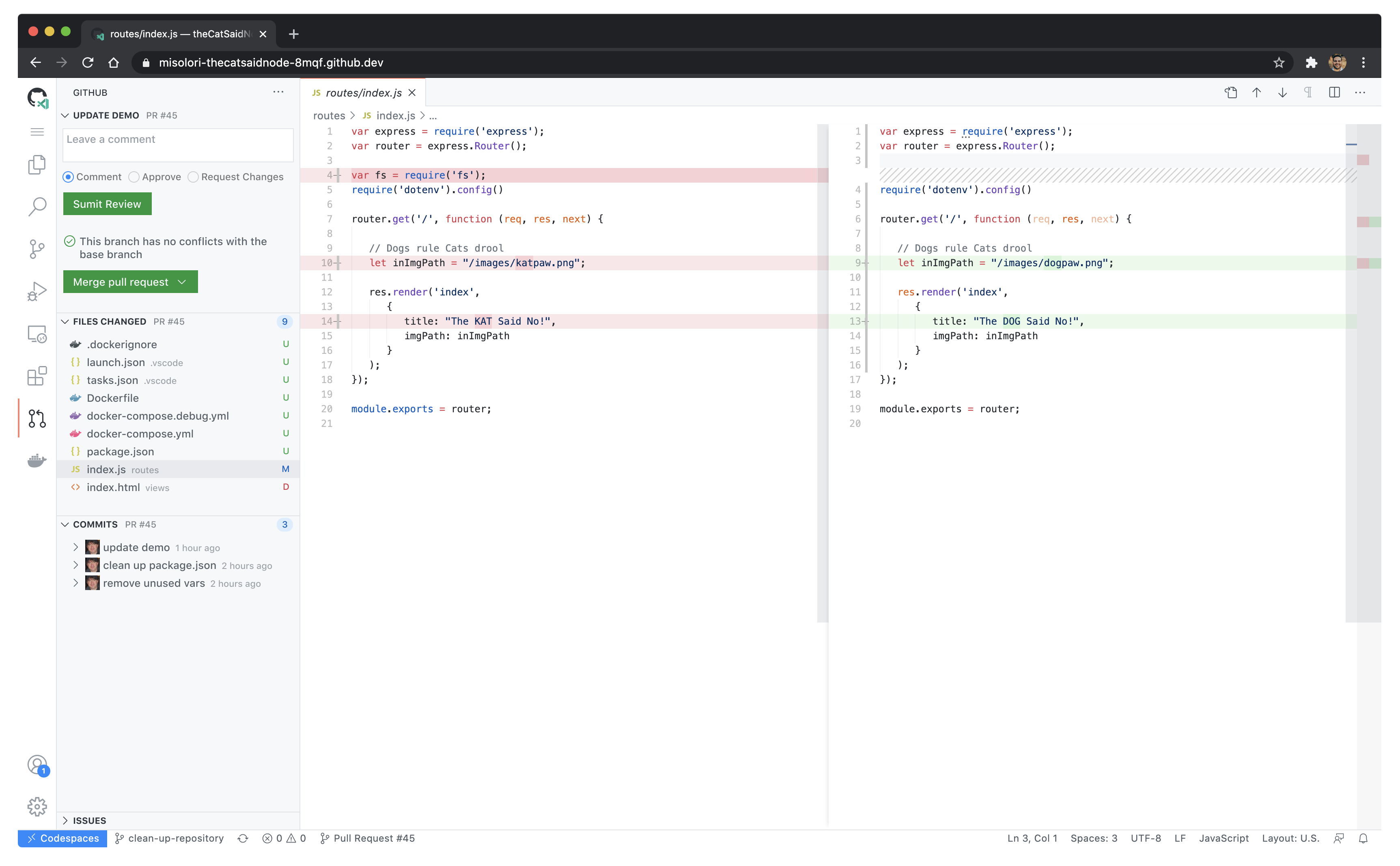Open the Extensions view
This screenshot has height=866, width=1400.
[37, 376]
